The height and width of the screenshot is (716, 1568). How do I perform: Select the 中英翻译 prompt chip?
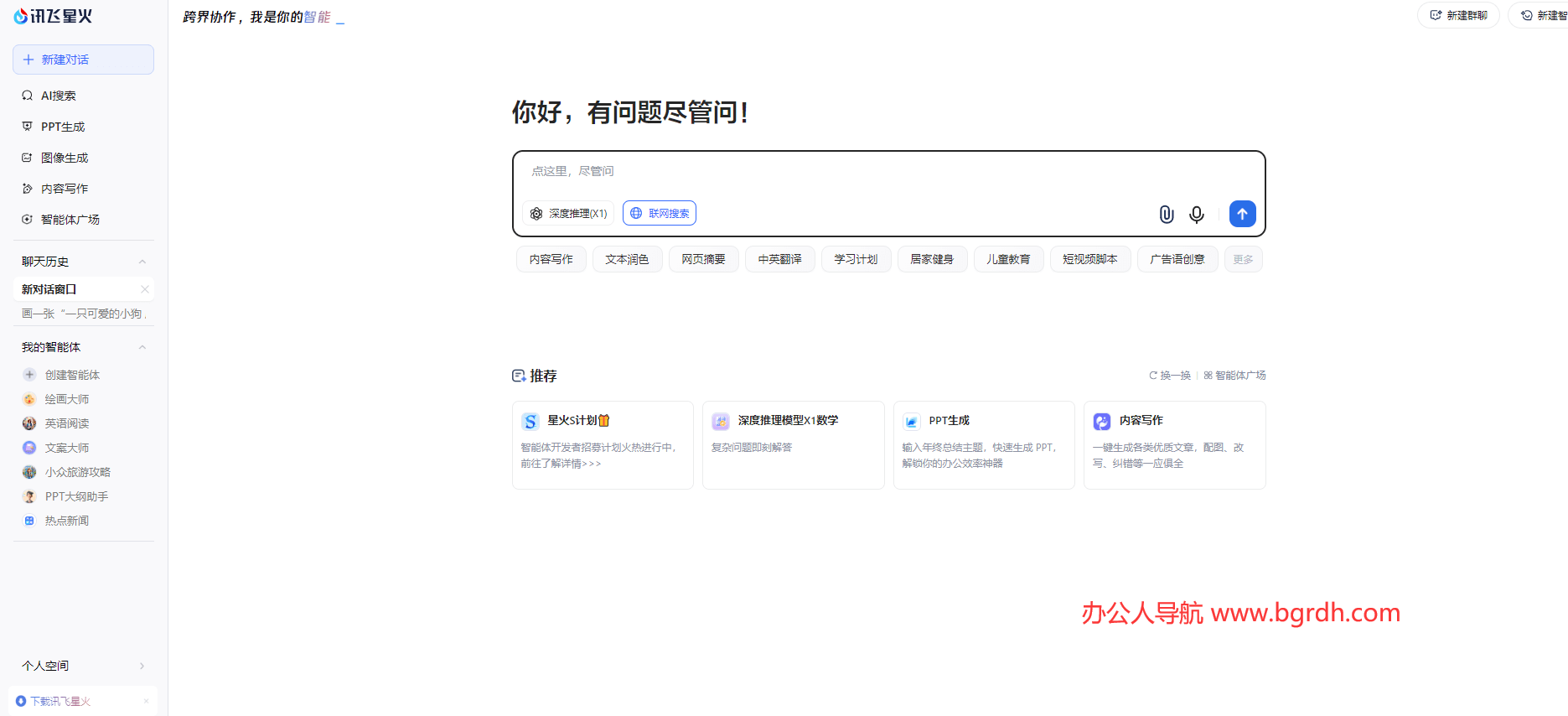click(780, 259)
